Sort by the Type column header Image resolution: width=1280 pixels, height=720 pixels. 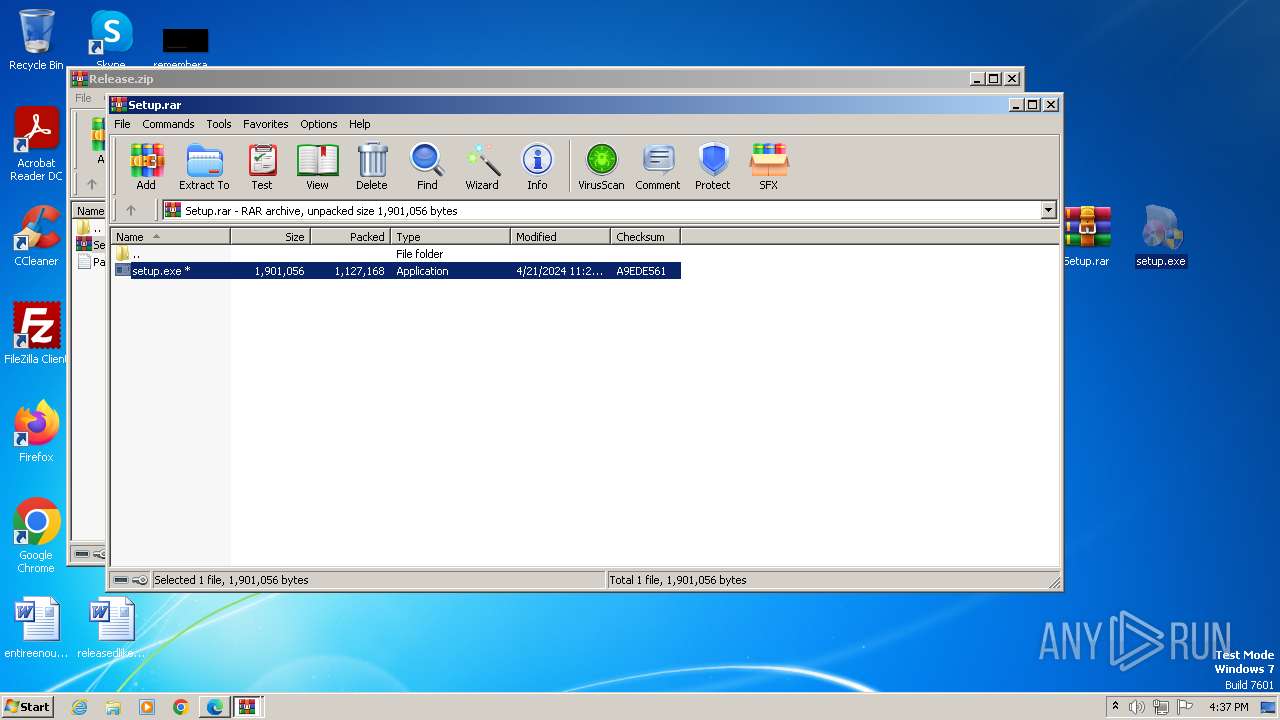click(450, 237)
